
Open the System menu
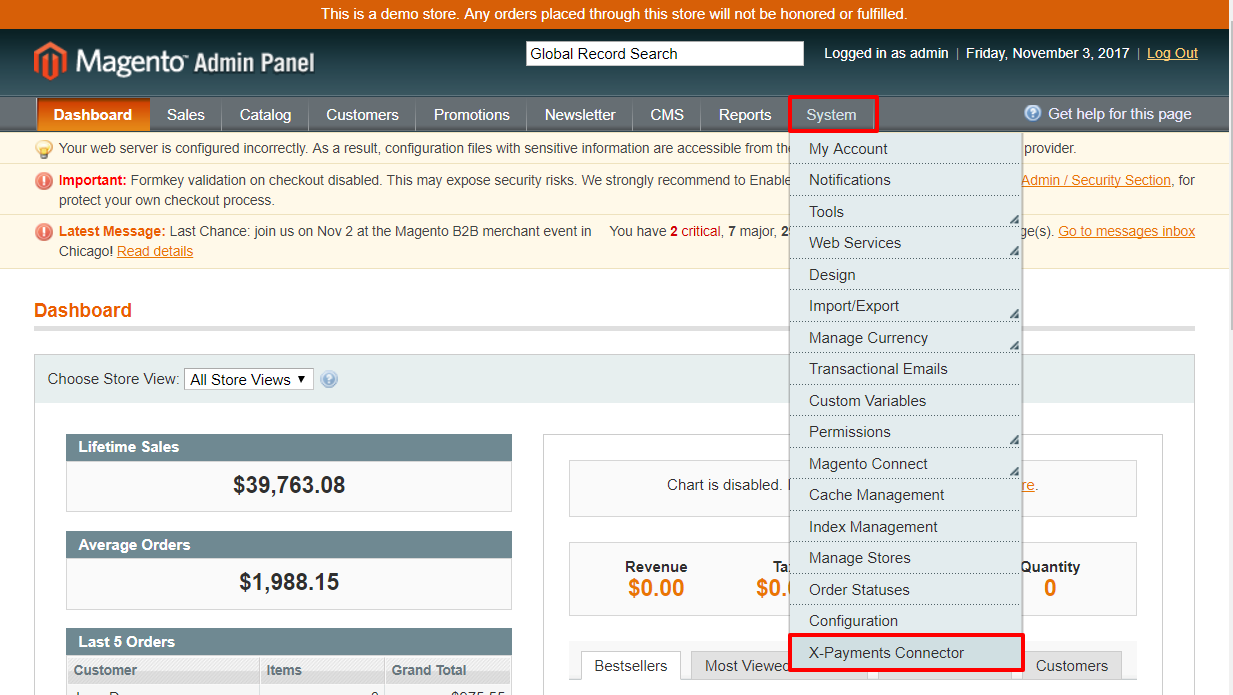click(832, 115)
